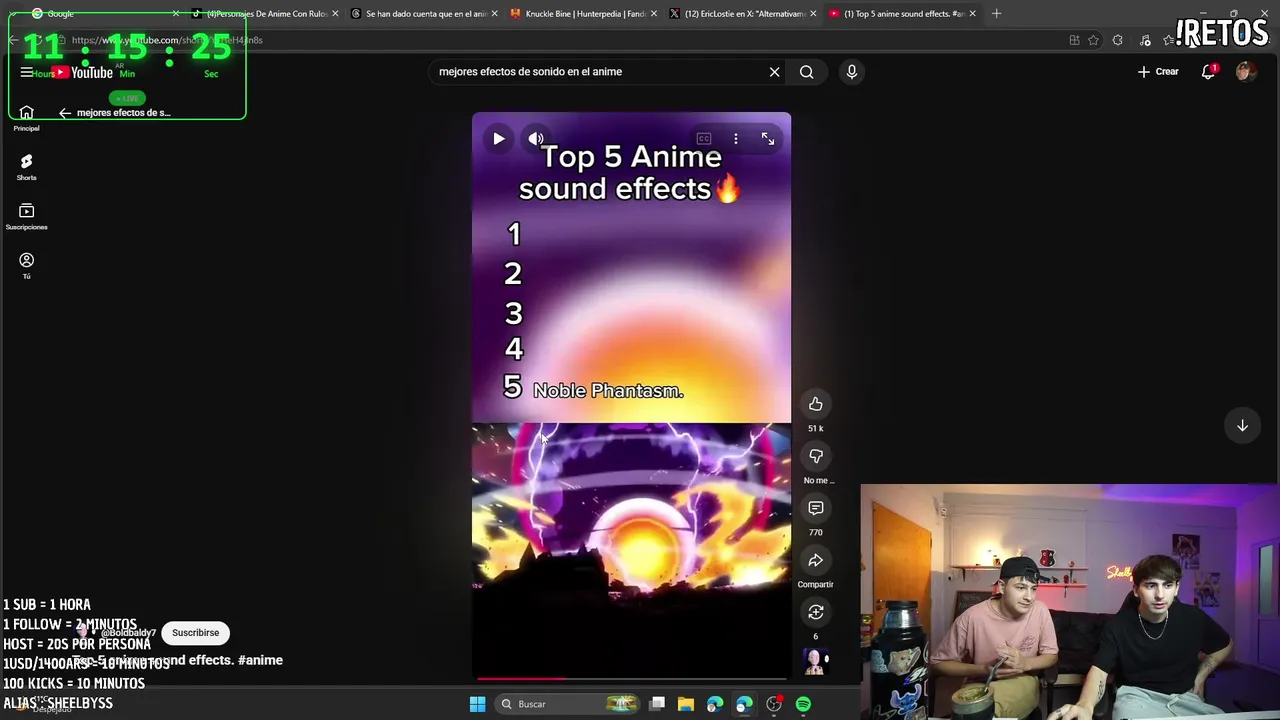
Task: Toggle the YouTube hamburger guide menu
Action: point(27,72)
